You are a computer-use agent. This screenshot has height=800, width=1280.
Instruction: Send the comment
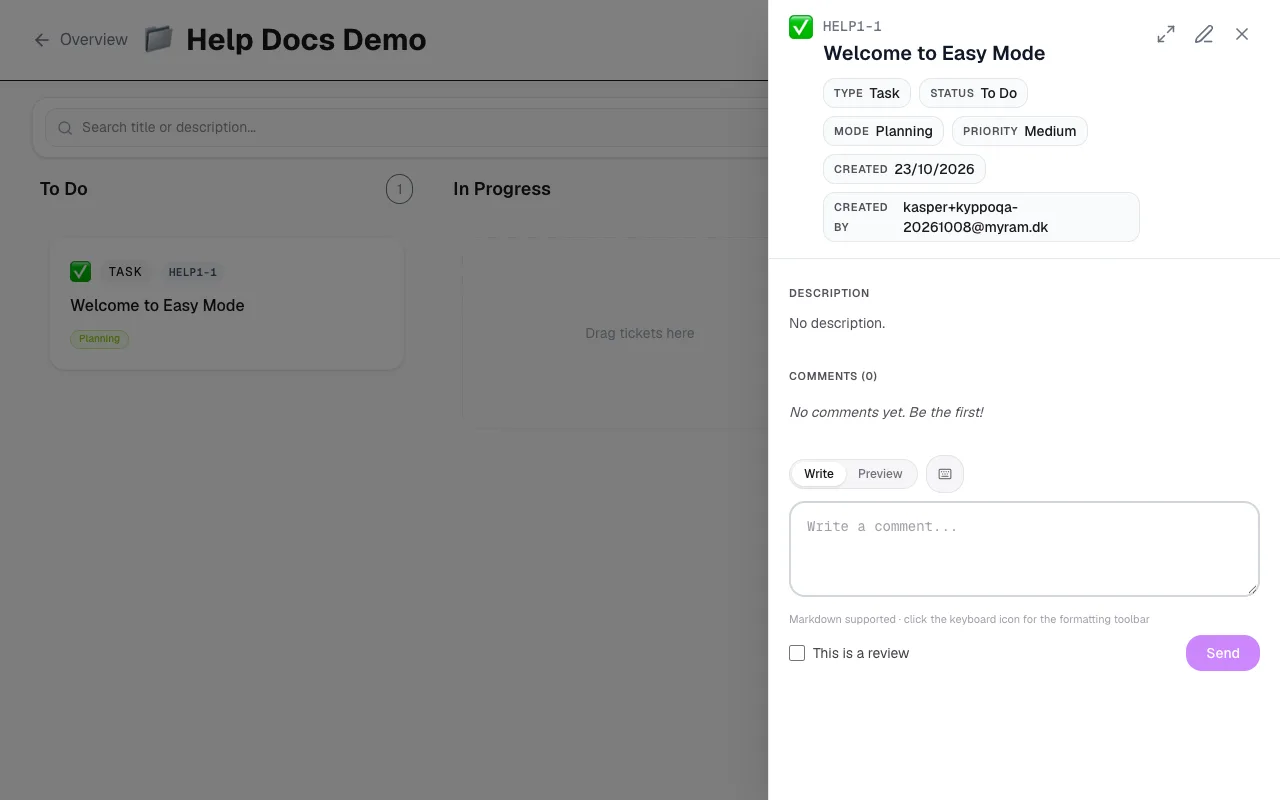1223,653
